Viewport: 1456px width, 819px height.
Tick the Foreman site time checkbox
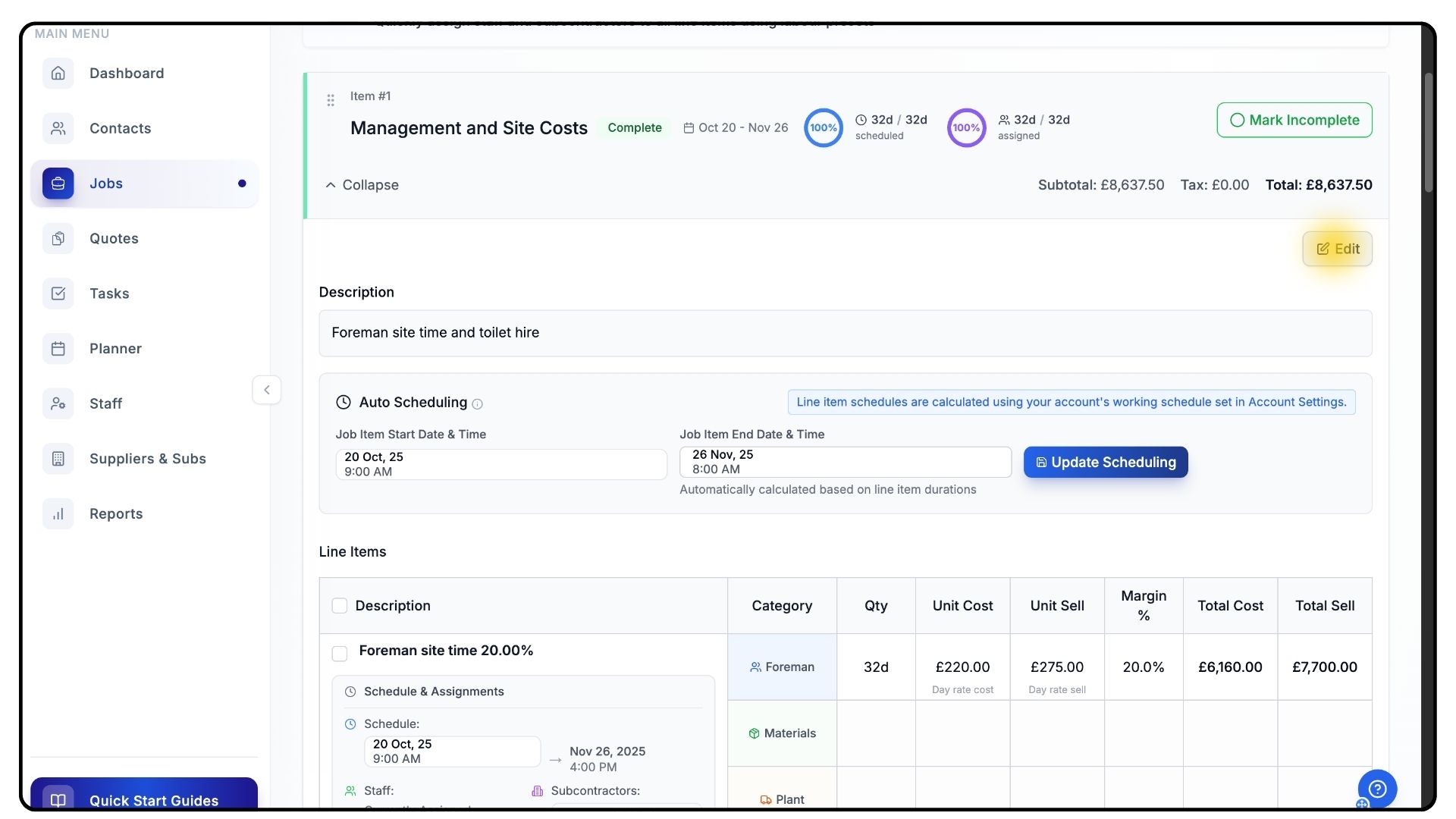coord(340,653)
